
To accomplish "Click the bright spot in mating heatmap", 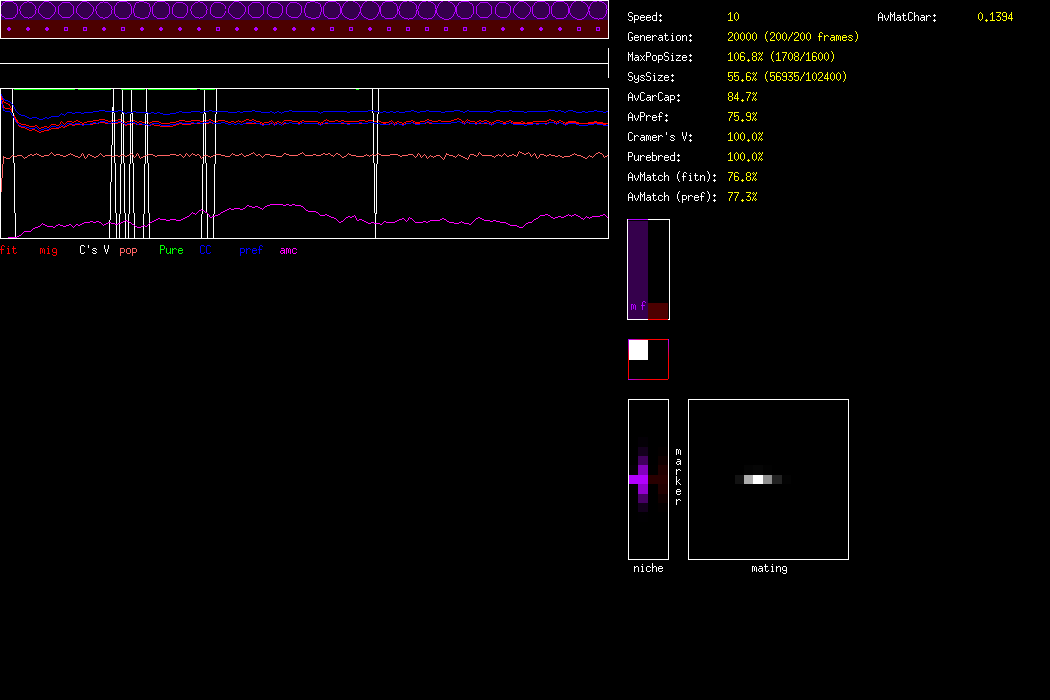I will (x=759, y=480).
